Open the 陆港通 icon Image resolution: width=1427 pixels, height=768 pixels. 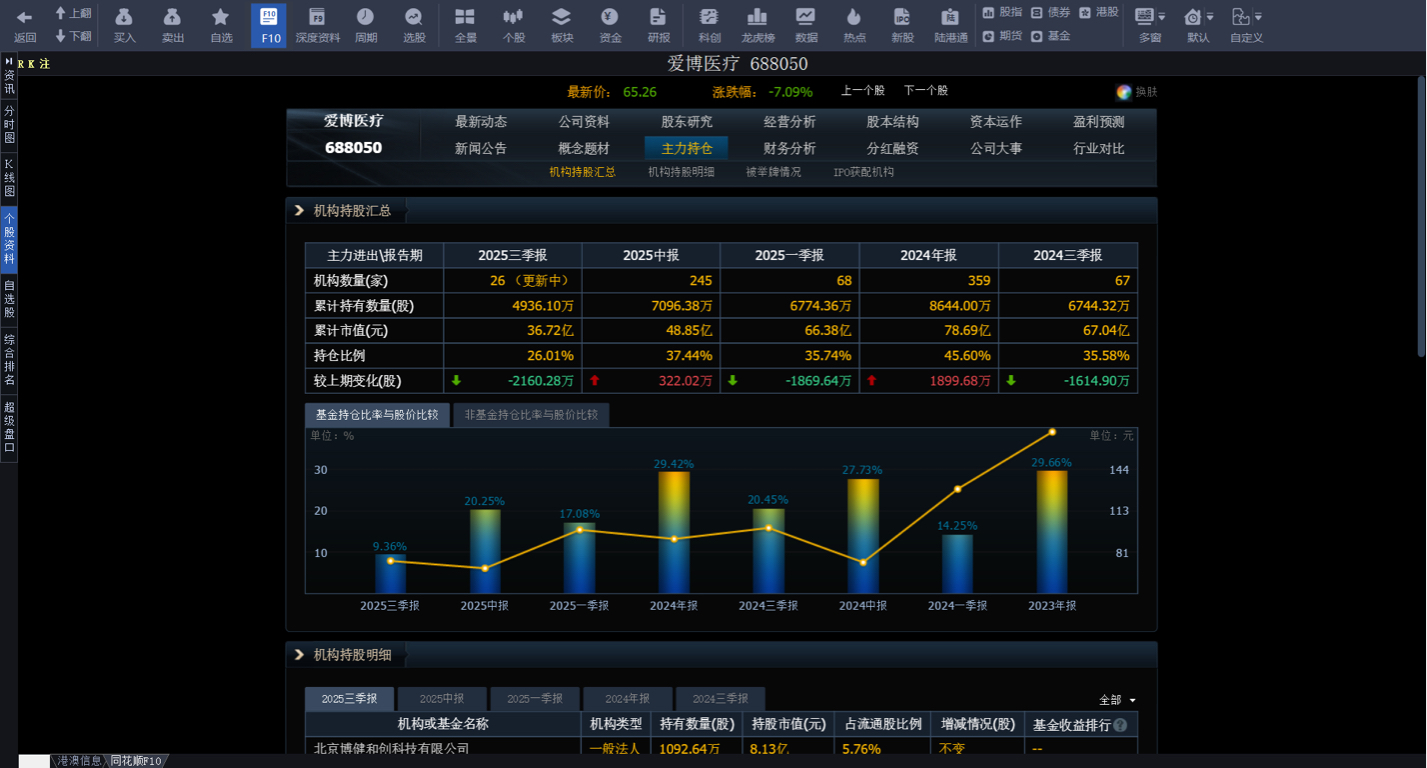tap(951, 17)
